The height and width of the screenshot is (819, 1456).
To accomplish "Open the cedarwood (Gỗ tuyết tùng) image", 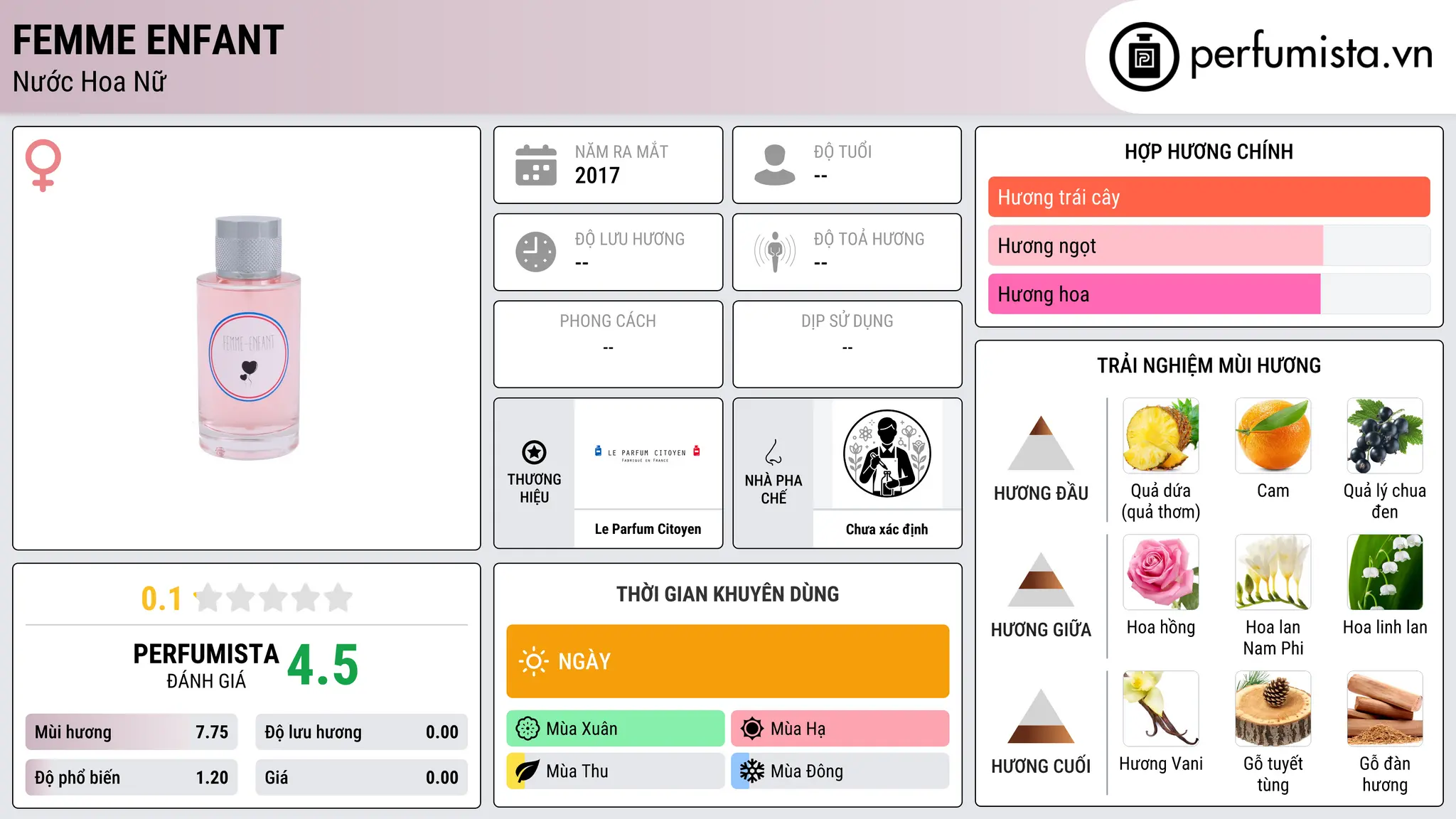I will pos(1273,709).
